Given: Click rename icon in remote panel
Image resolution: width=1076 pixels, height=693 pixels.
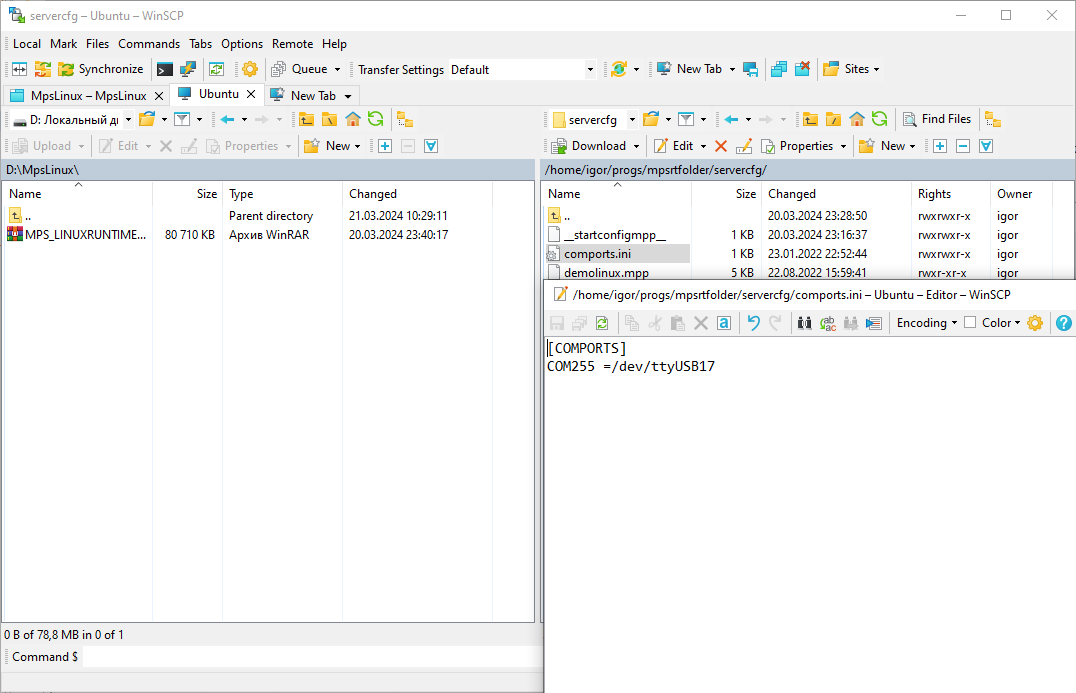Looking at the screenshot, I should 744,146.
